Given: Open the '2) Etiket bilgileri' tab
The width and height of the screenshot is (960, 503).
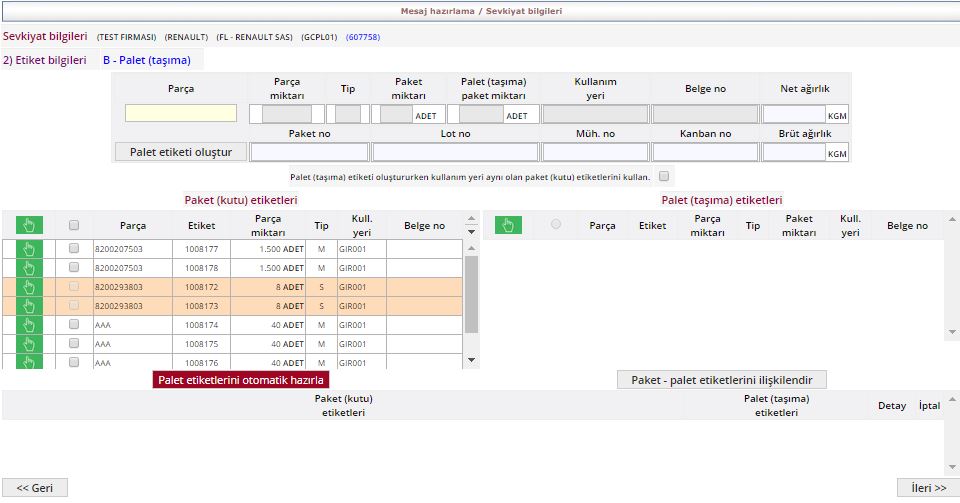Looking at the screenshot, I should click(x=44, y=60).
